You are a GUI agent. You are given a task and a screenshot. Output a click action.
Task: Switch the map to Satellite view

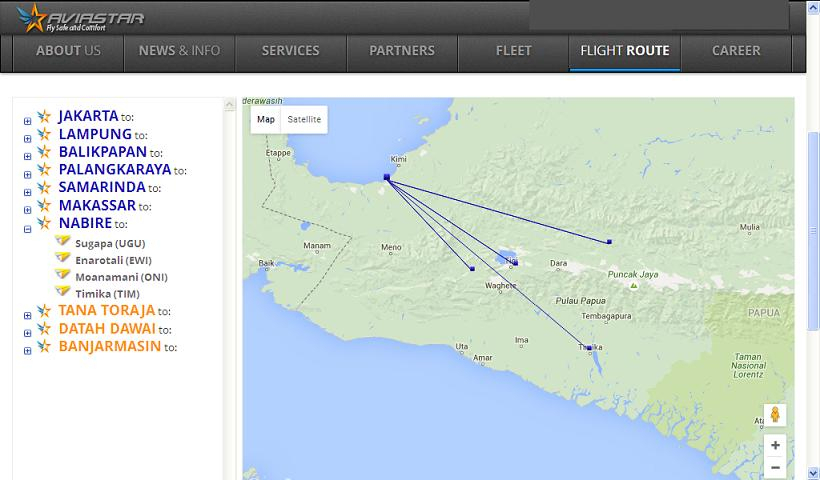(x=304, y=119)
